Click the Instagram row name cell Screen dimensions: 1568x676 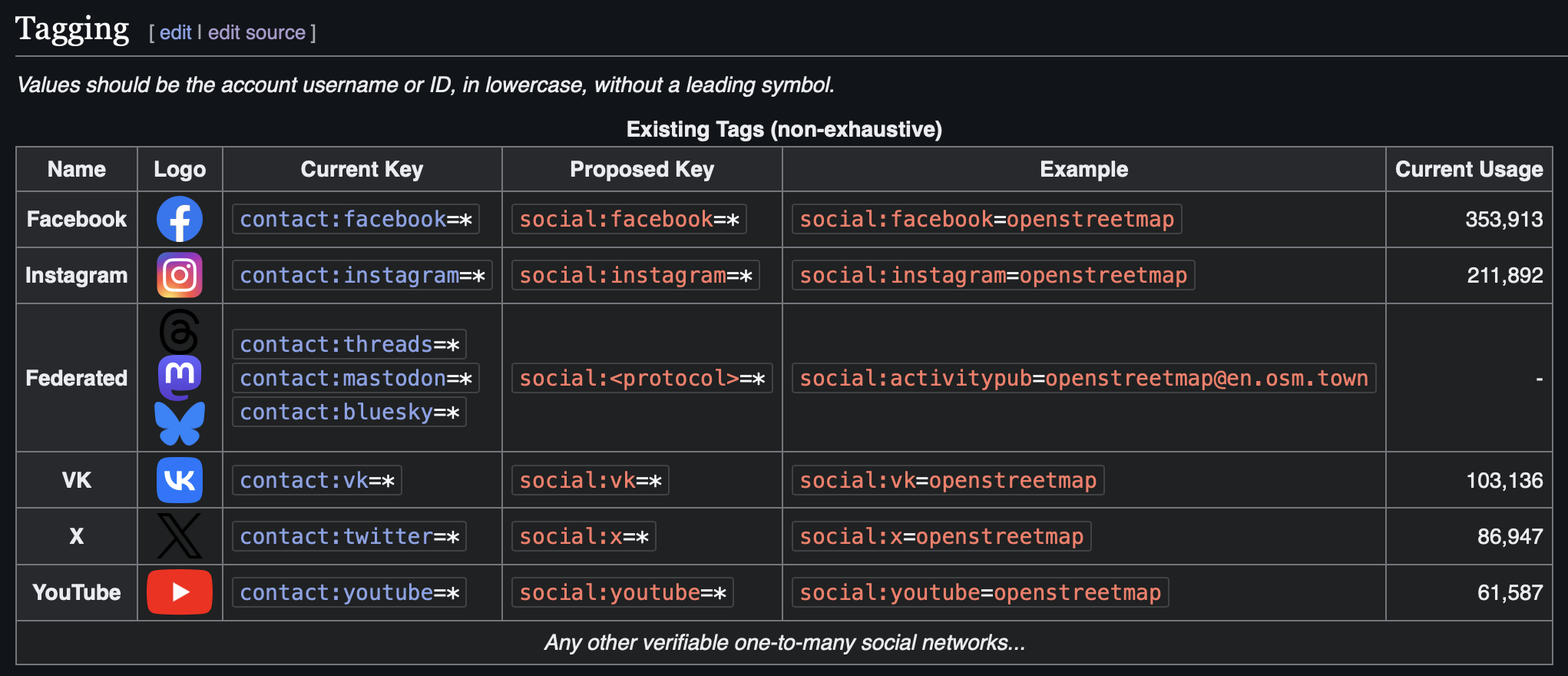[x=77, y=275]
